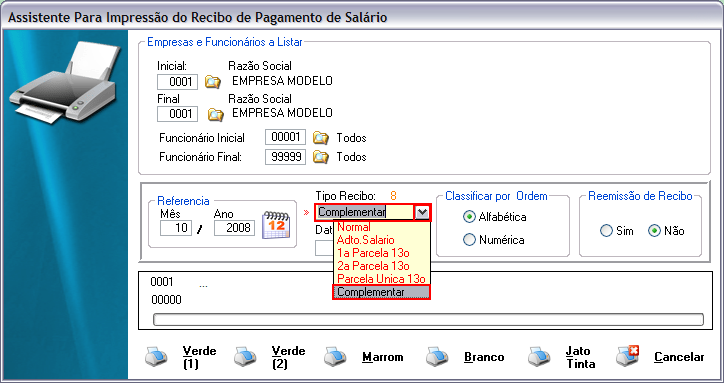This screenshot has width=724, height=383.
Task: Open folder lookup for initial company
Action: click(x=213, y=82)
